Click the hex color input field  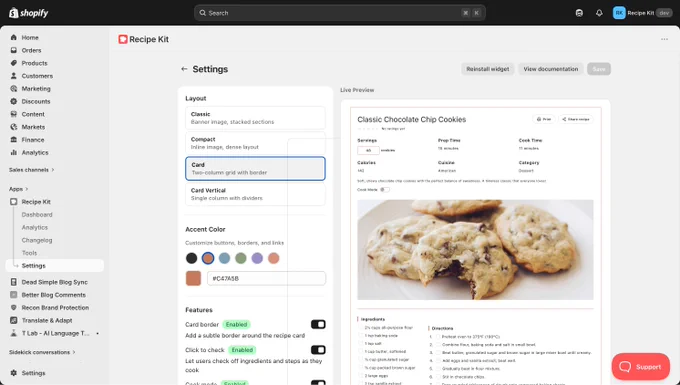(266, 278)
